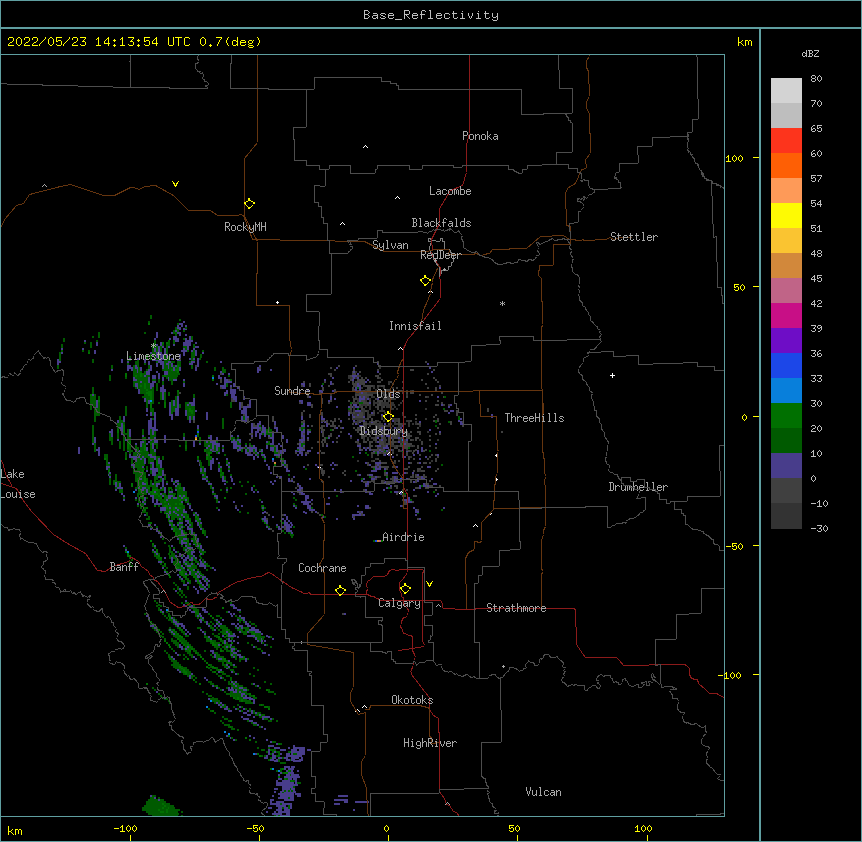Click the Airdrie city label
862x842 pixels.
tap(404, 537)
